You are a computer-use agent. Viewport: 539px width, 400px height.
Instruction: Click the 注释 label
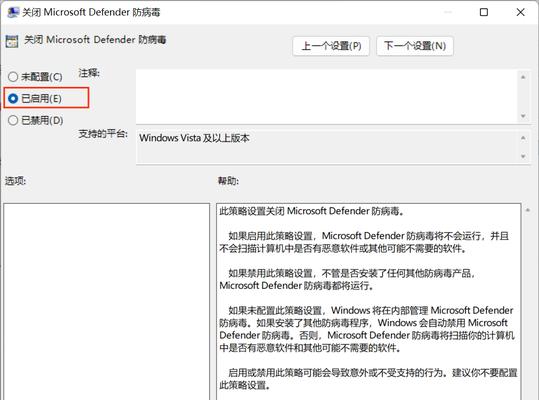tap(89, 73)
